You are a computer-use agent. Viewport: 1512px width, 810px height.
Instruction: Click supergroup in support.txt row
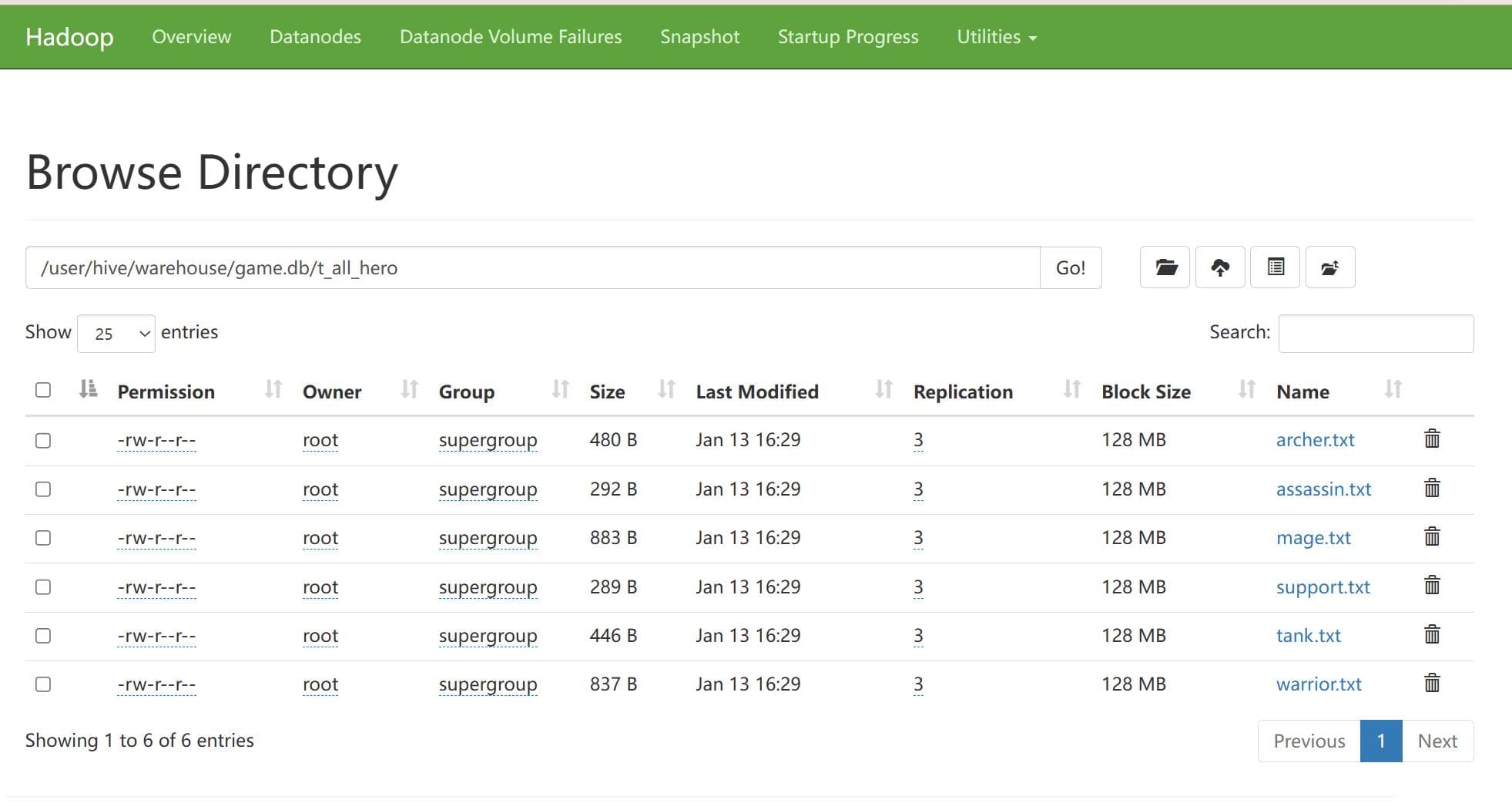(x=488, y=587)
